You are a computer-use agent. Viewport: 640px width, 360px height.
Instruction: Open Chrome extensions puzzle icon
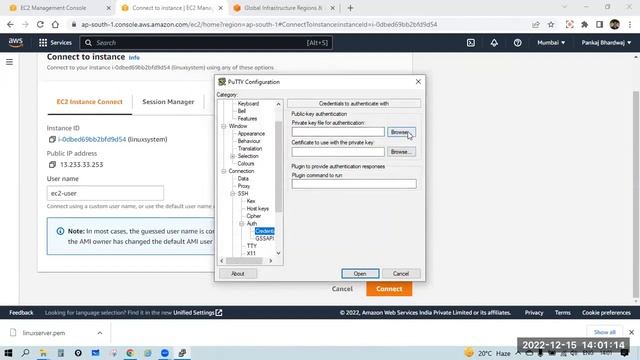584,24
